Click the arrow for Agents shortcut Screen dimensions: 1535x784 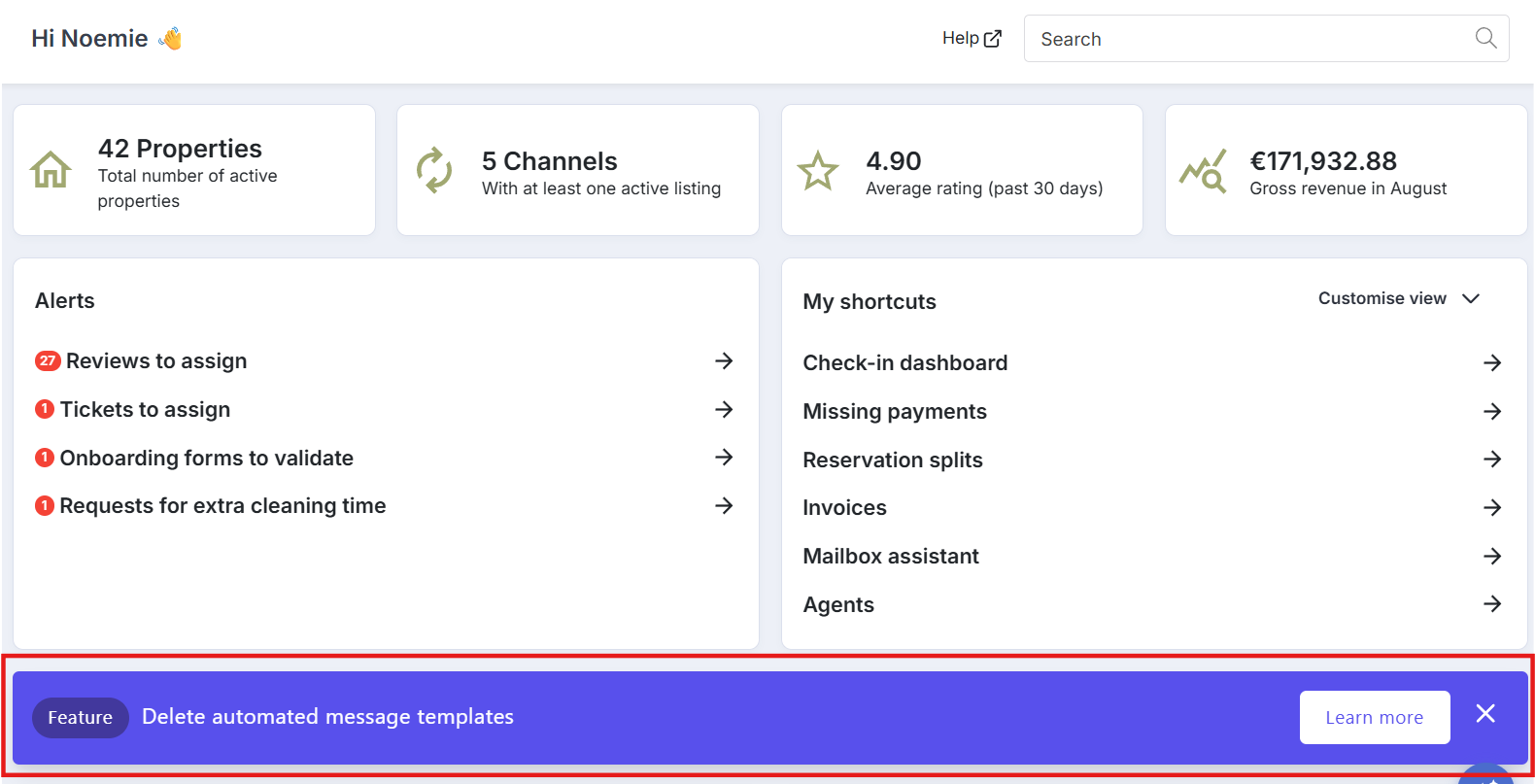(1493, 603)
